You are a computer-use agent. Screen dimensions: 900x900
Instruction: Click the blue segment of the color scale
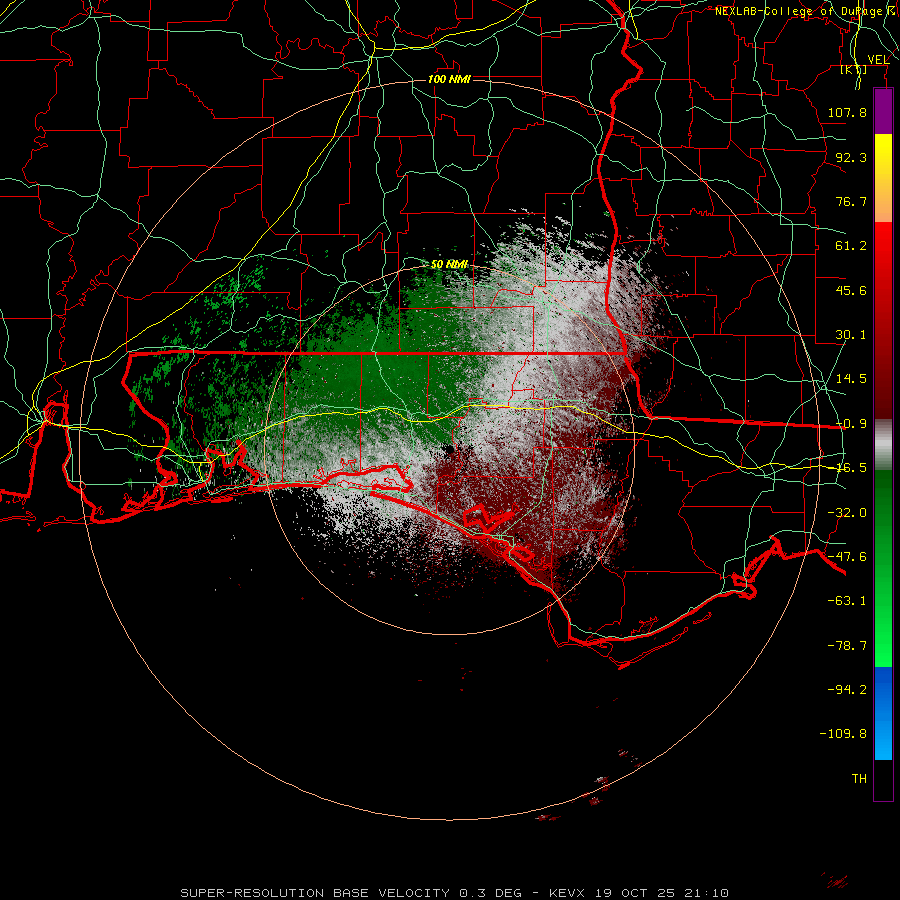click(x=883, y=713)
